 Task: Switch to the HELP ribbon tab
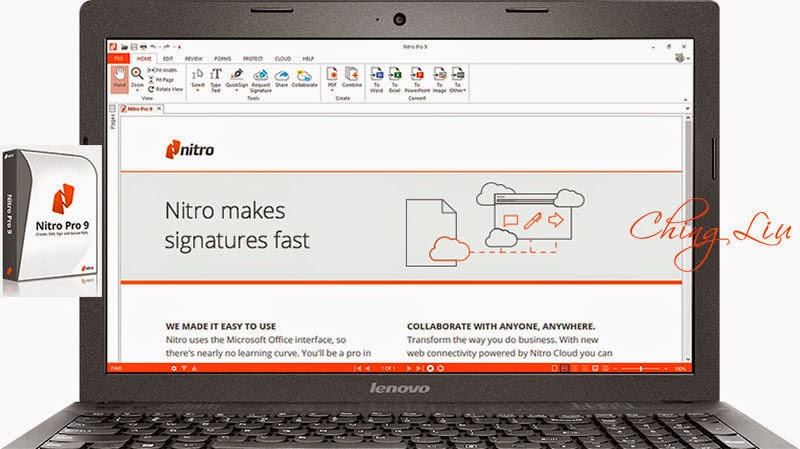pyautogui.click(x=308, y=59)
